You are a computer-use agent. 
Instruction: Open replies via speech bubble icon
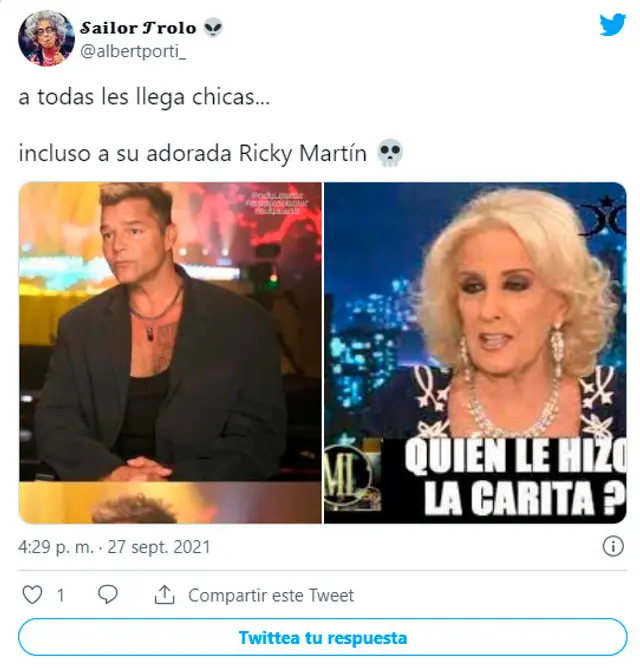pos(107,595)
